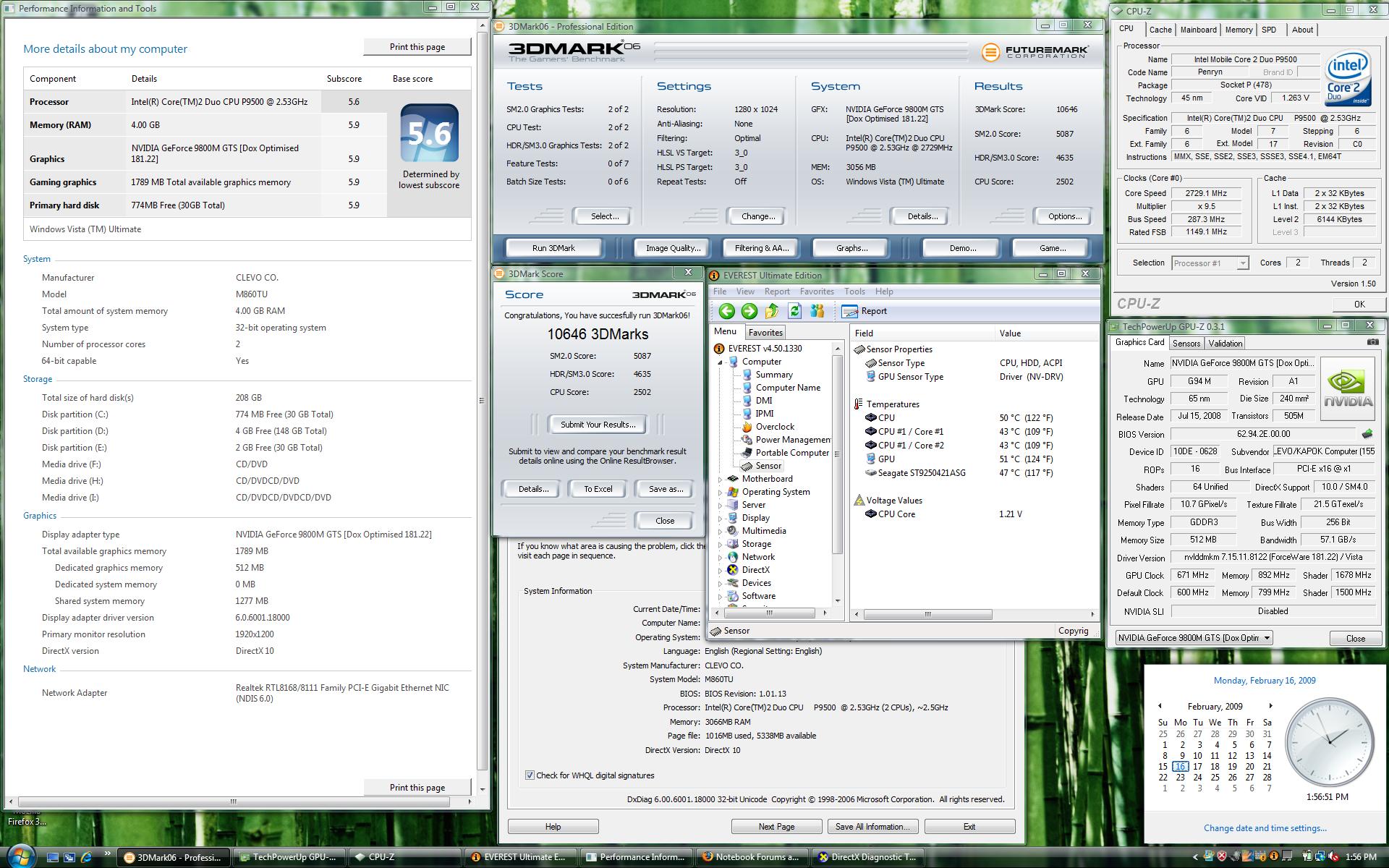The image size is (1389, 868).
Task: Toggle Check for WHQL digital signatures
Action: click(x=530, y=775)
